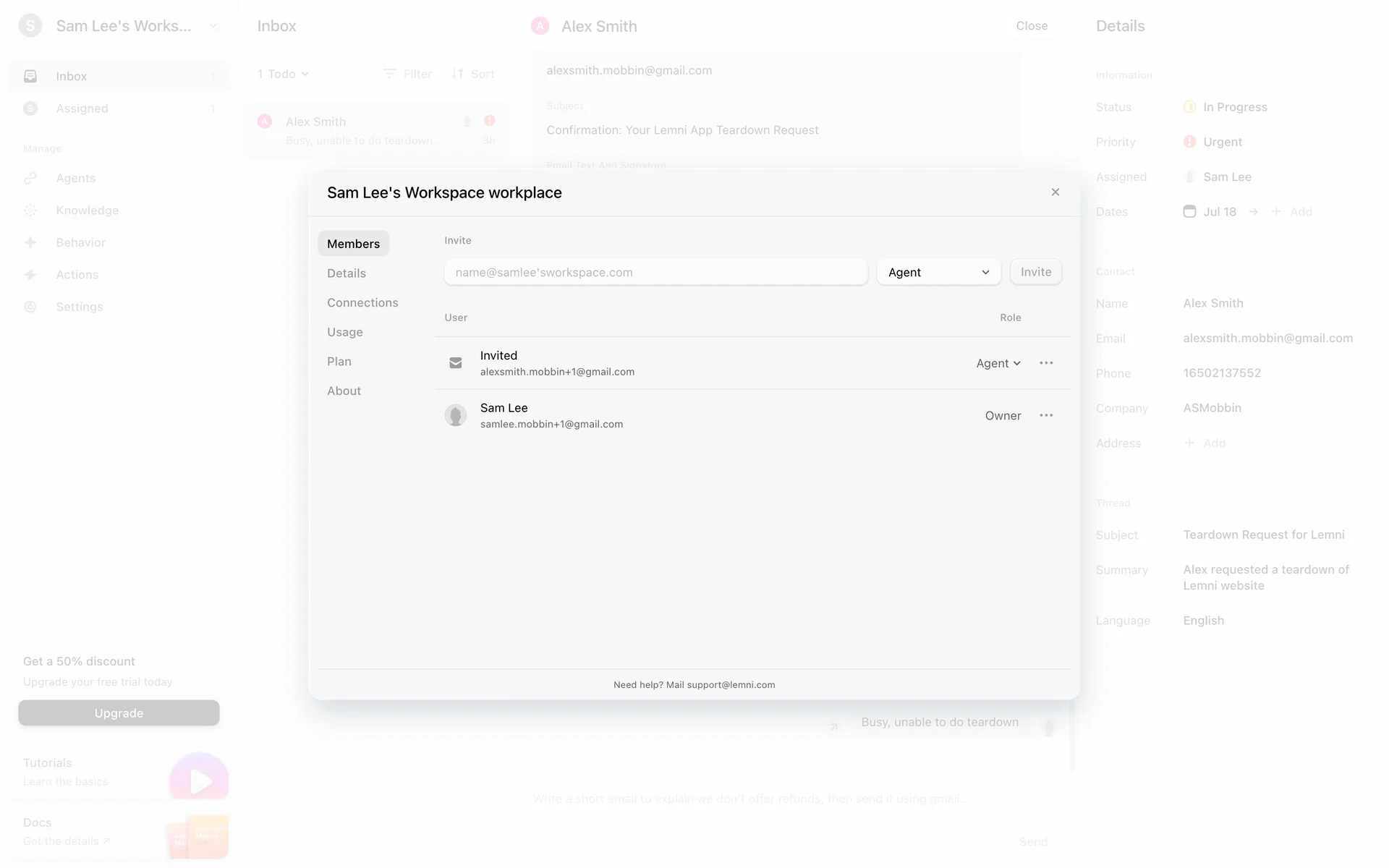1389x868 pixels.
Task: Open the Agent role dropdown in invite row
Action: [938, 273]
